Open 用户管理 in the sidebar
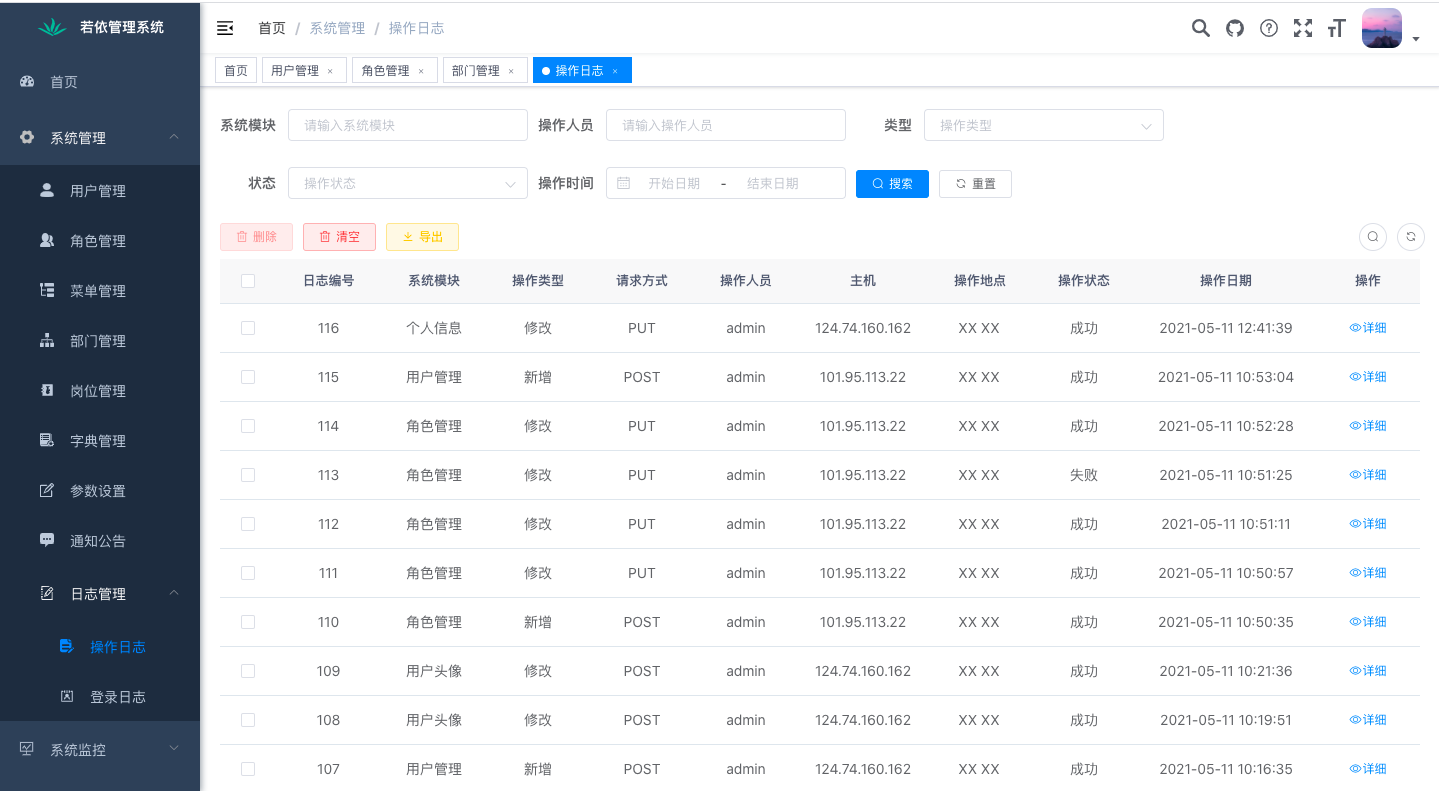Viewport: 1439px width, 791px height. [x=100, y=191]
